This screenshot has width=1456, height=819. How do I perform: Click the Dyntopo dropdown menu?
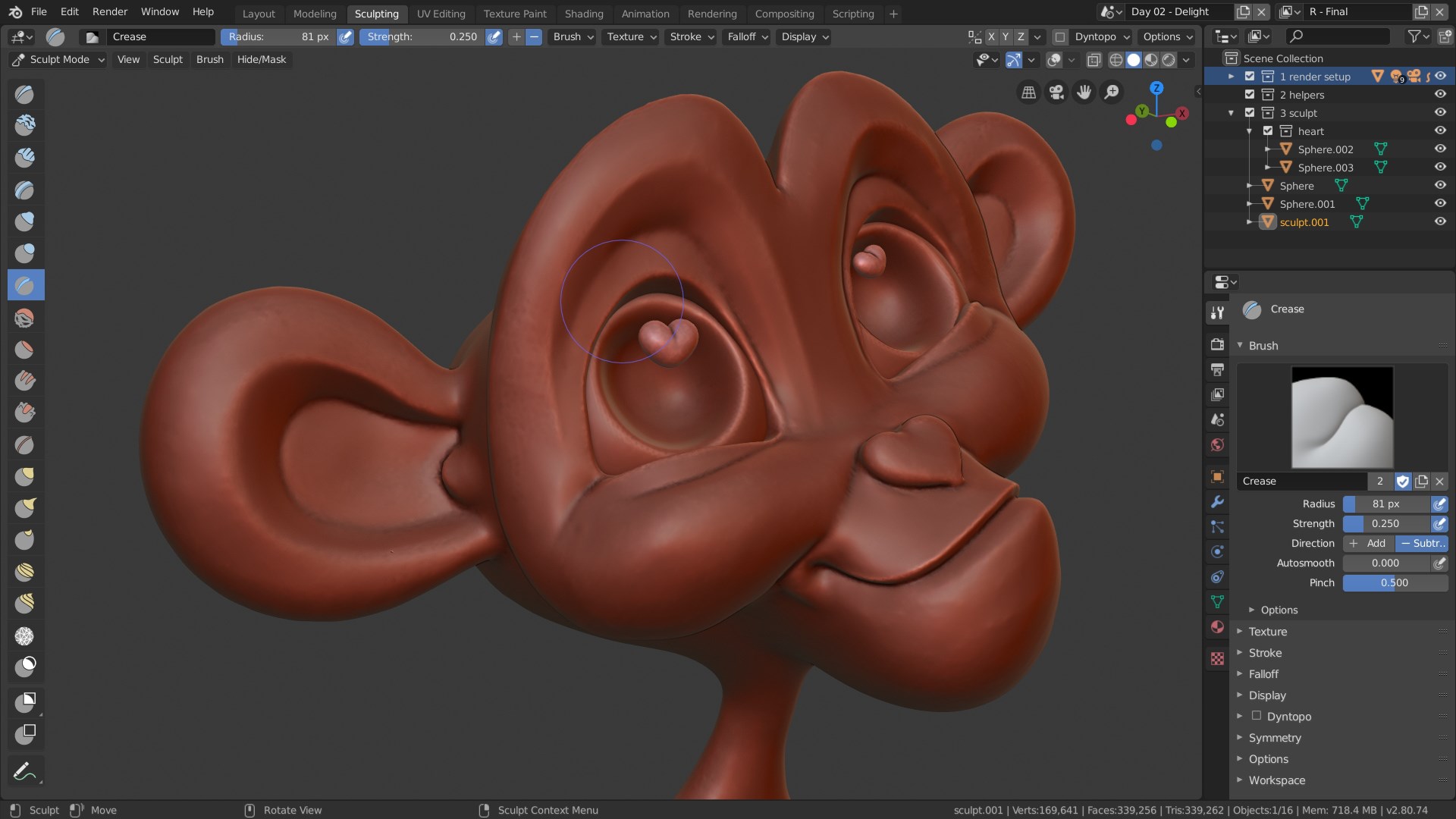coord(1102,36)
